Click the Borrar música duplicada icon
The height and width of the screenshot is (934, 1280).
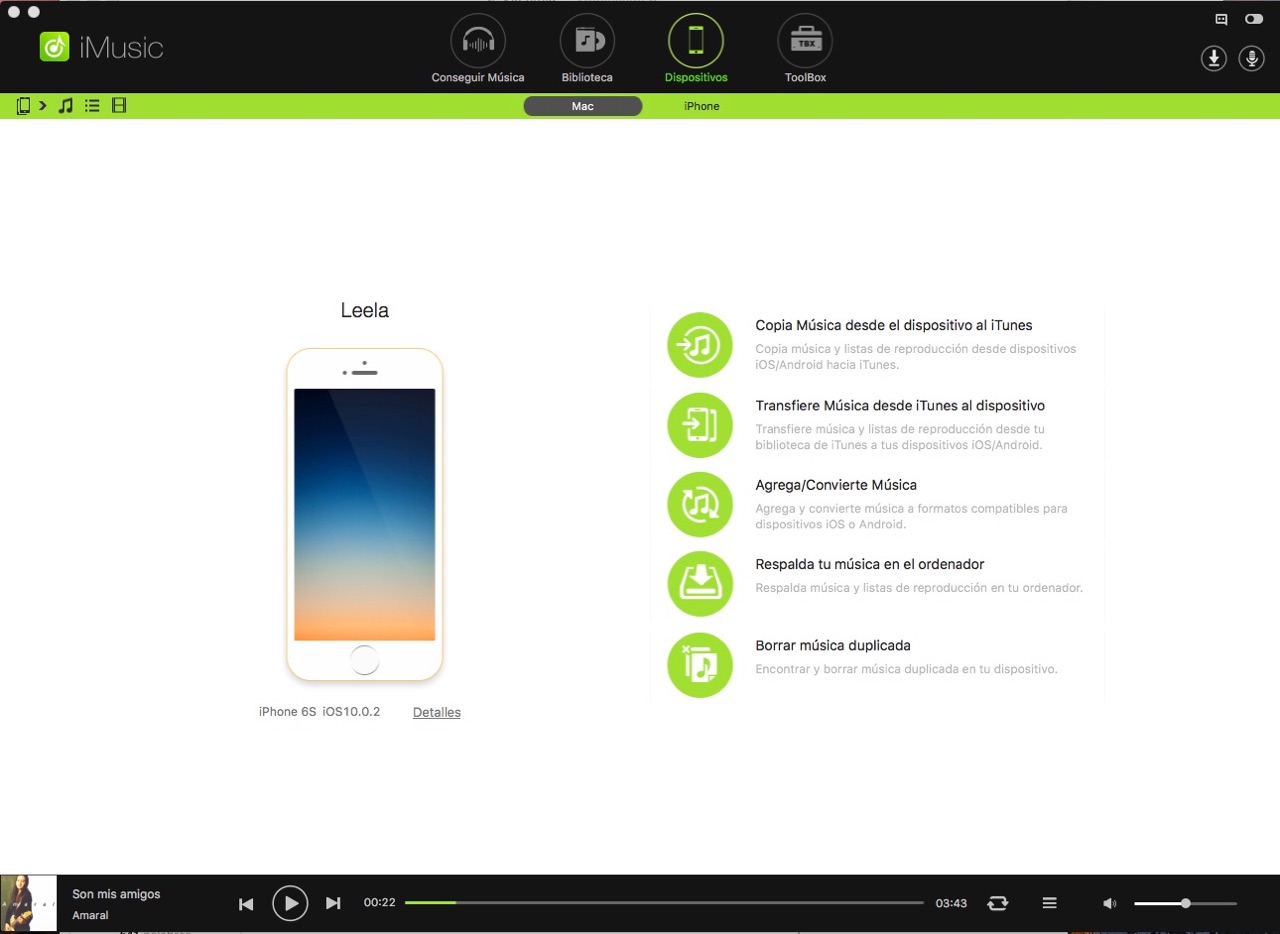pos(700,665)
